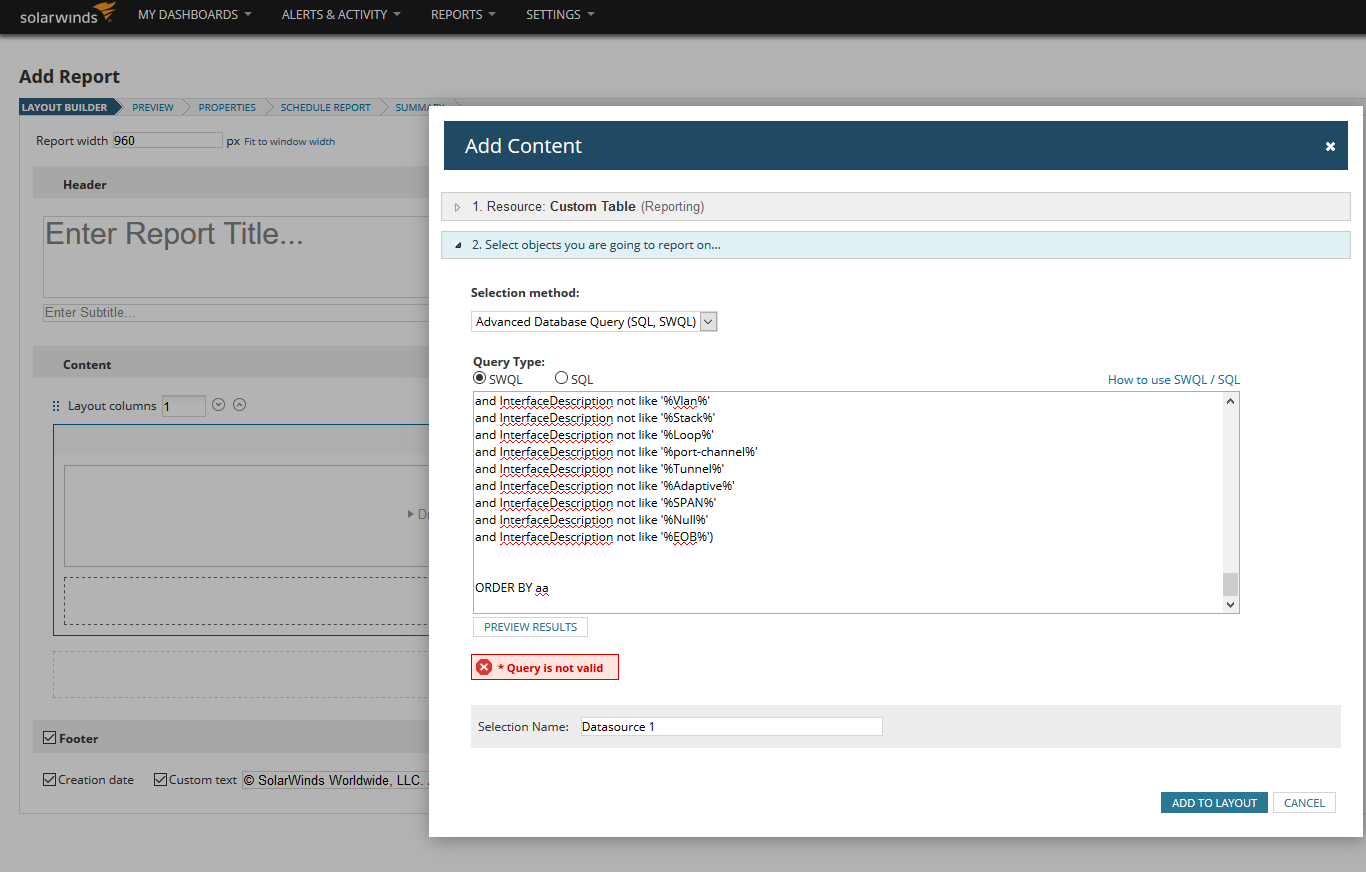Click the footer custom text field
Screen dimensions: 1366x872
click(x=335, y=780)
